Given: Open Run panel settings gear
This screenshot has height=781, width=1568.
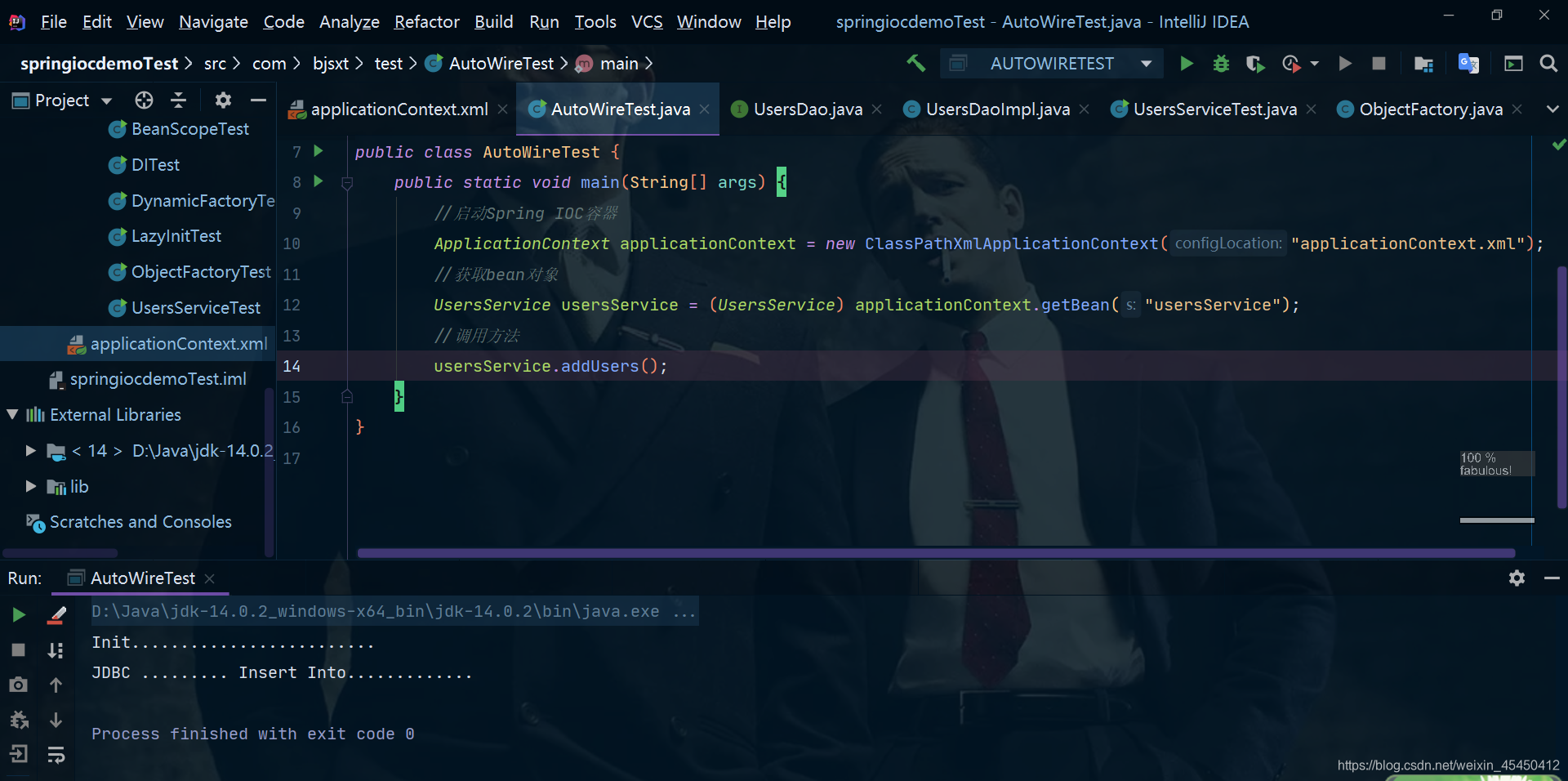Looking at the screenshot, I should tap(1517, 578).
